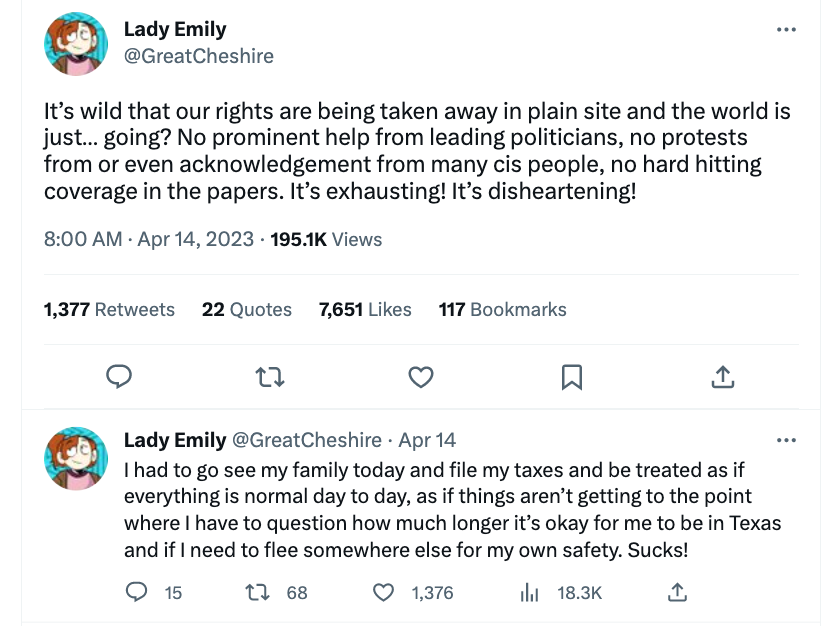The image size is (834, 626).
Task: Open the three-dot menu on the reply tweet
Action: (x=786, y=440)
